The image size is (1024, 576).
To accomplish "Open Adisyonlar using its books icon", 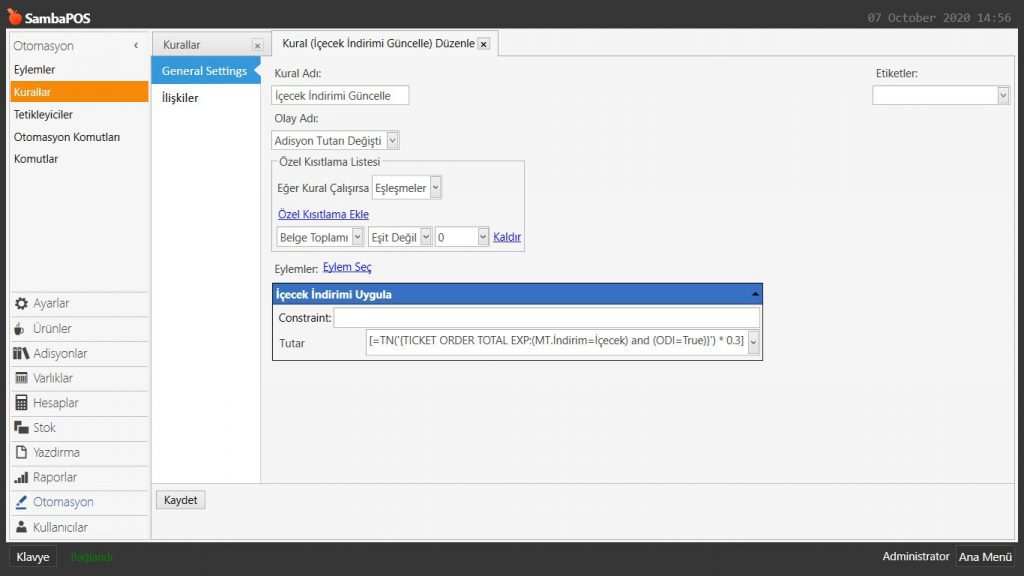I will (21, 354).
